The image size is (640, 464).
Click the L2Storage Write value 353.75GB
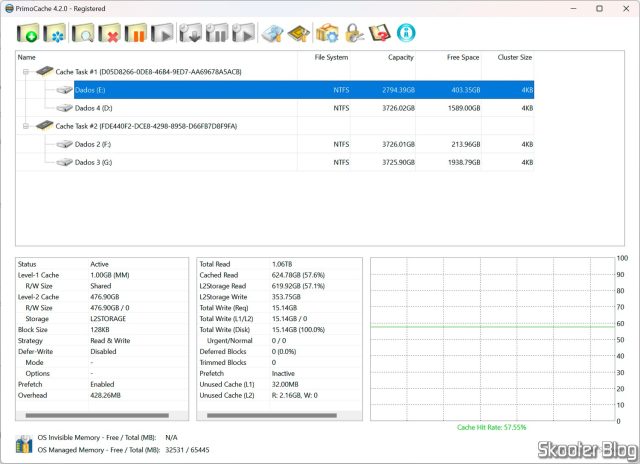(x=286, y=297)
